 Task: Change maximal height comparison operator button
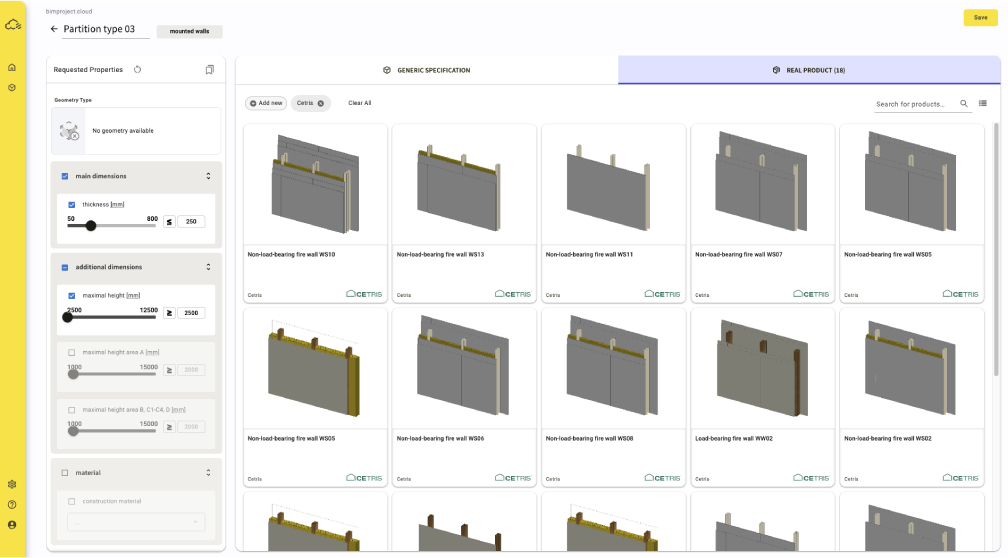[169, 313]
